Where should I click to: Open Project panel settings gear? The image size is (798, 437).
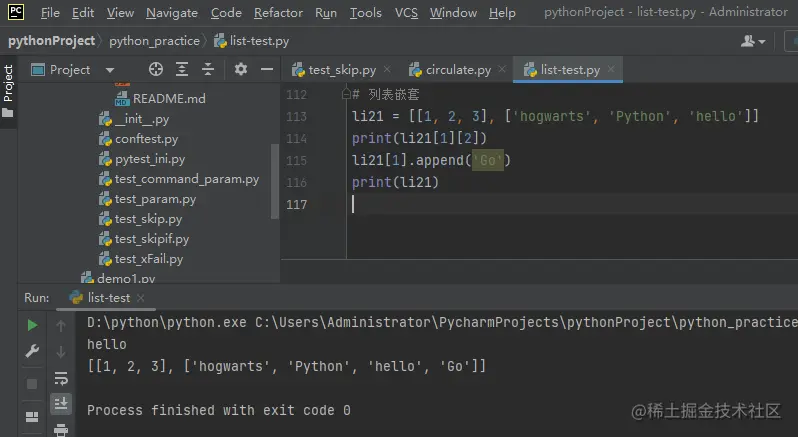coord(241,69)
